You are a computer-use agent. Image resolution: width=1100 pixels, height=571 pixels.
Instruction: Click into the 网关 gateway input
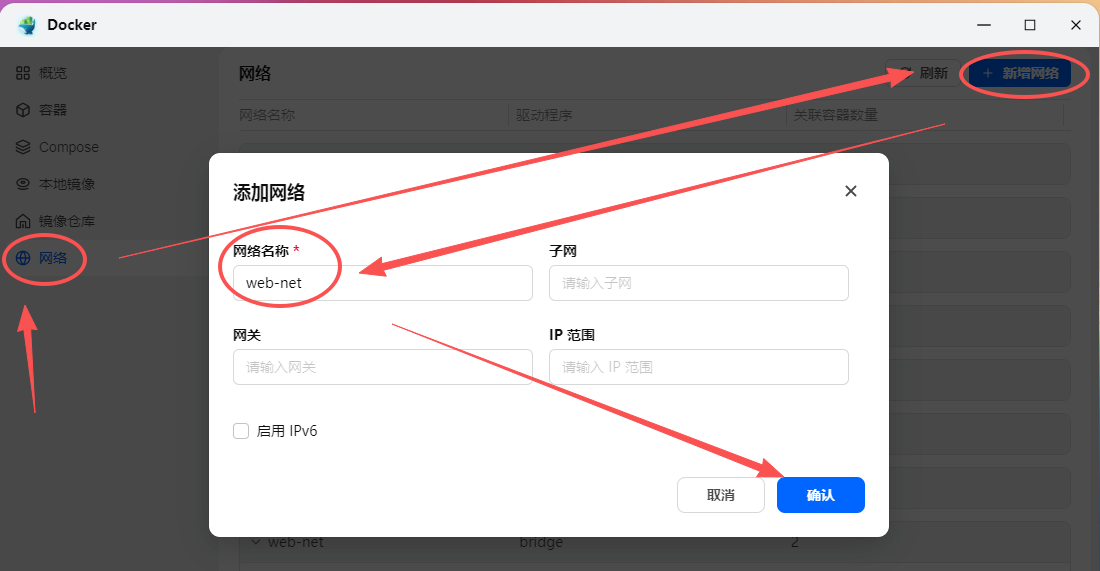[x=382, y=367]
